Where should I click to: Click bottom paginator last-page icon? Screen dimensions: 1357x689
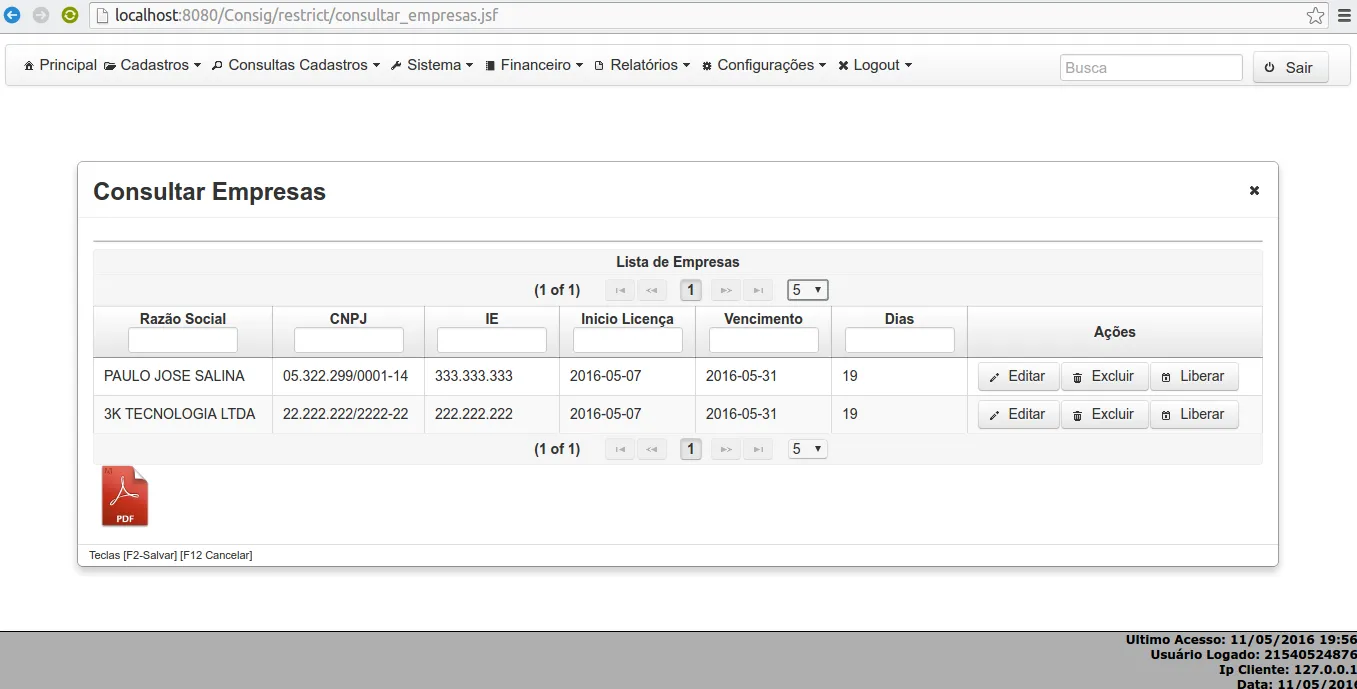point(758,449)
